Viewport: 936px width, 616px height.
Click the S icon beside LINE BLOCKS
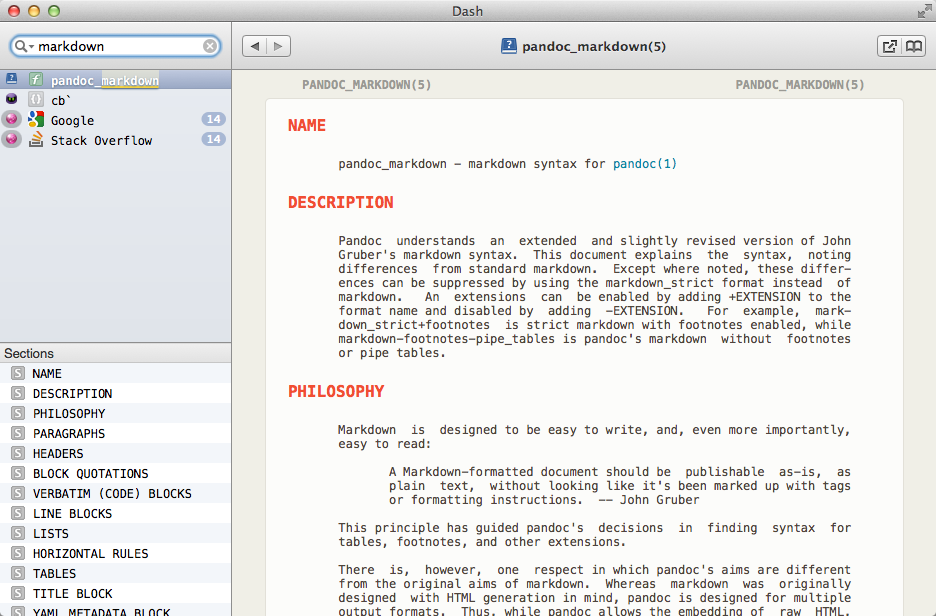pyautogui.click(x=18, y=513)
